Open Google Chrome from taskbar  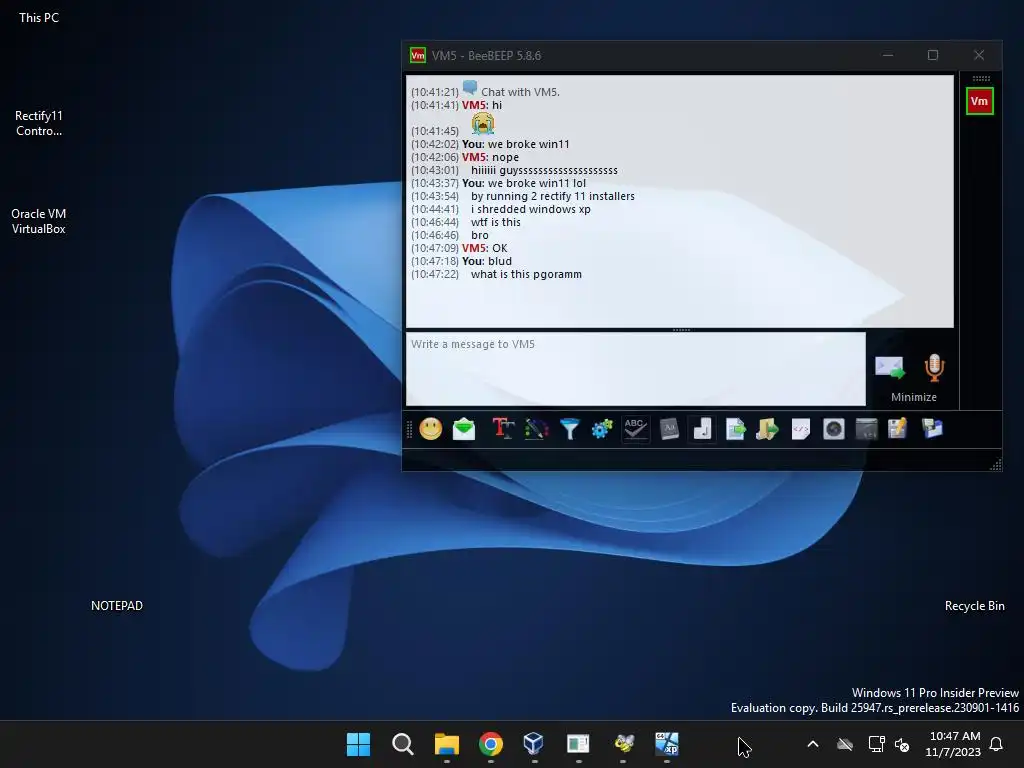[x=490, y=744]
